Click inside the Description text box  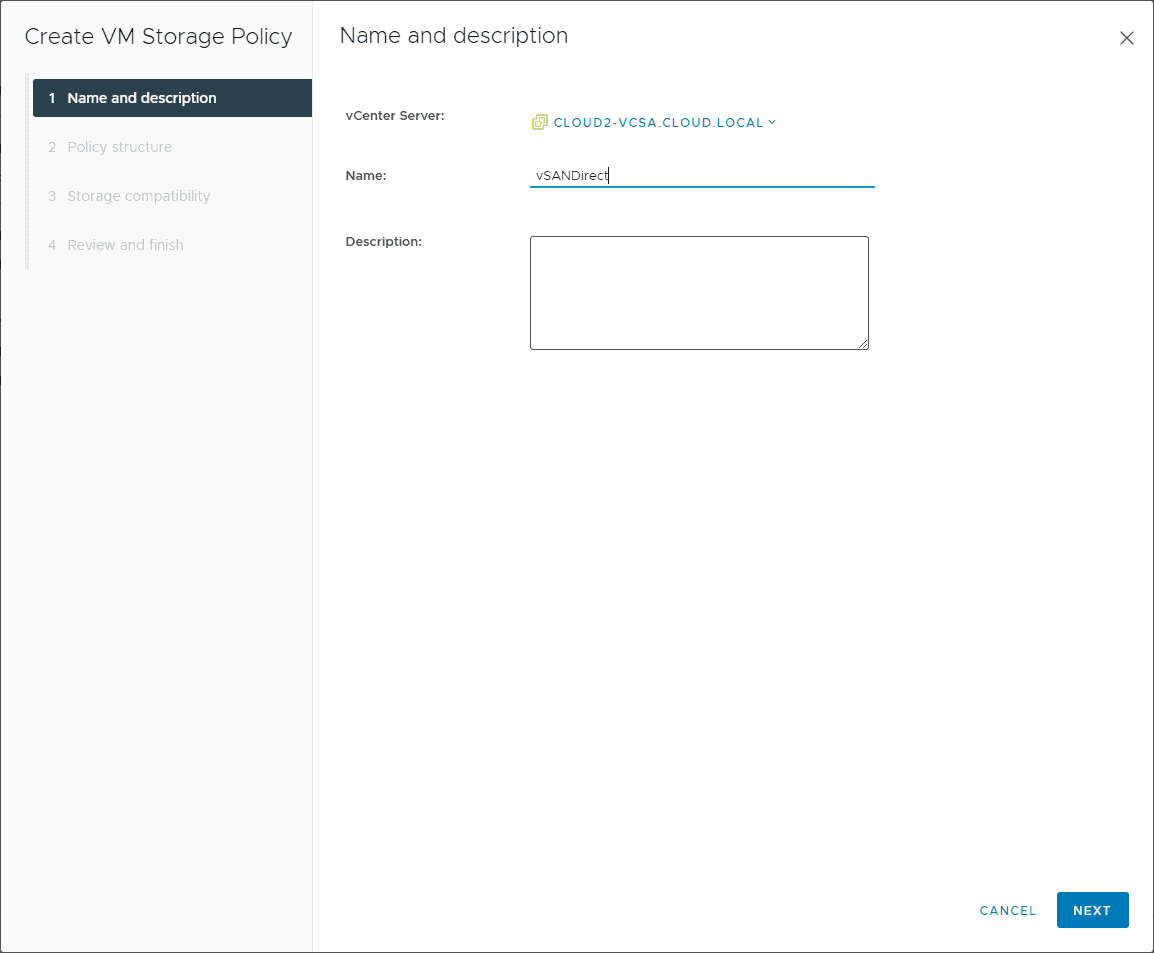(x=699, y=290)
